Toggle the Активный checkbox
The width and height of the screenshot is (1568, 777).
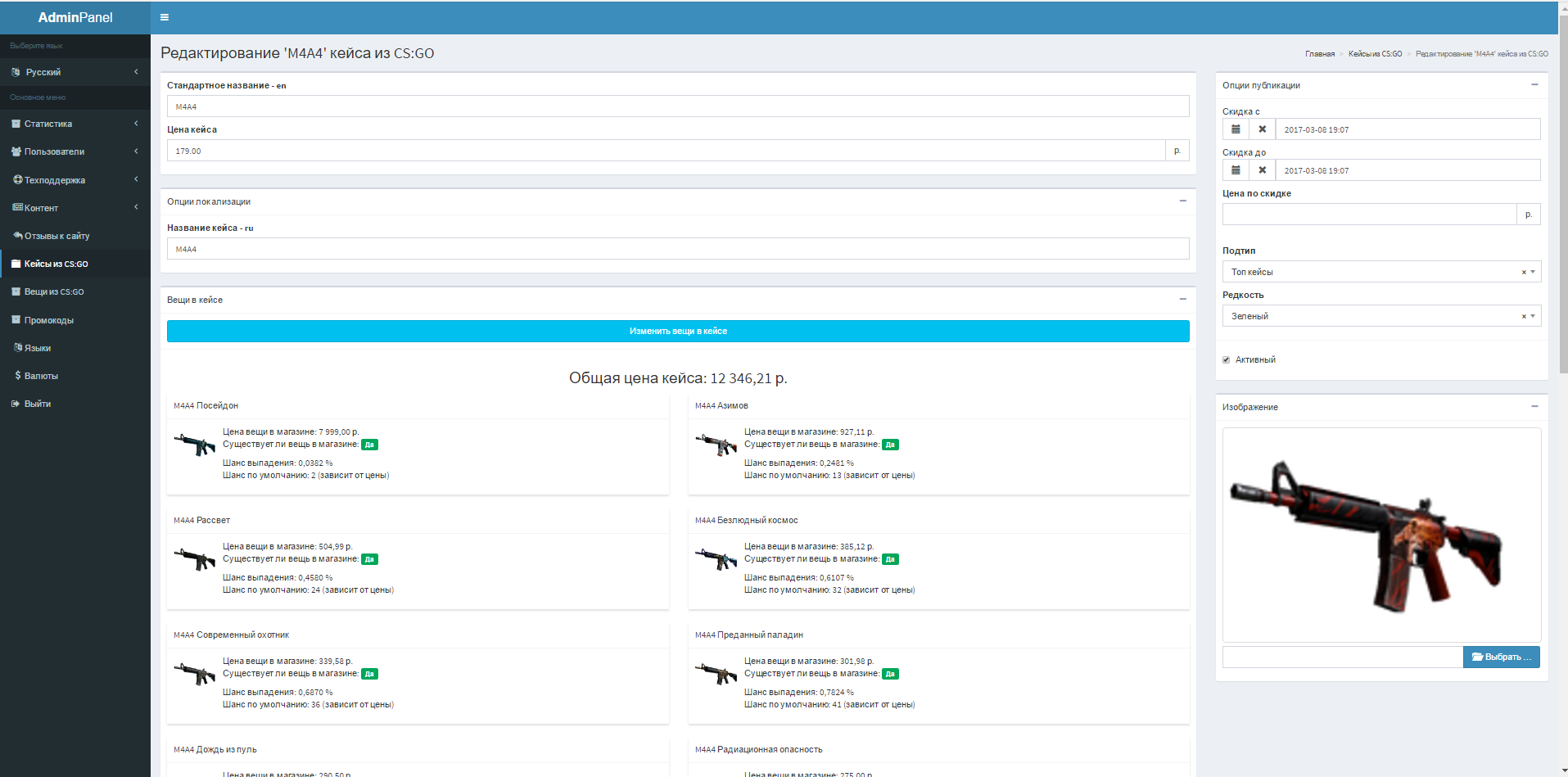1226,360
